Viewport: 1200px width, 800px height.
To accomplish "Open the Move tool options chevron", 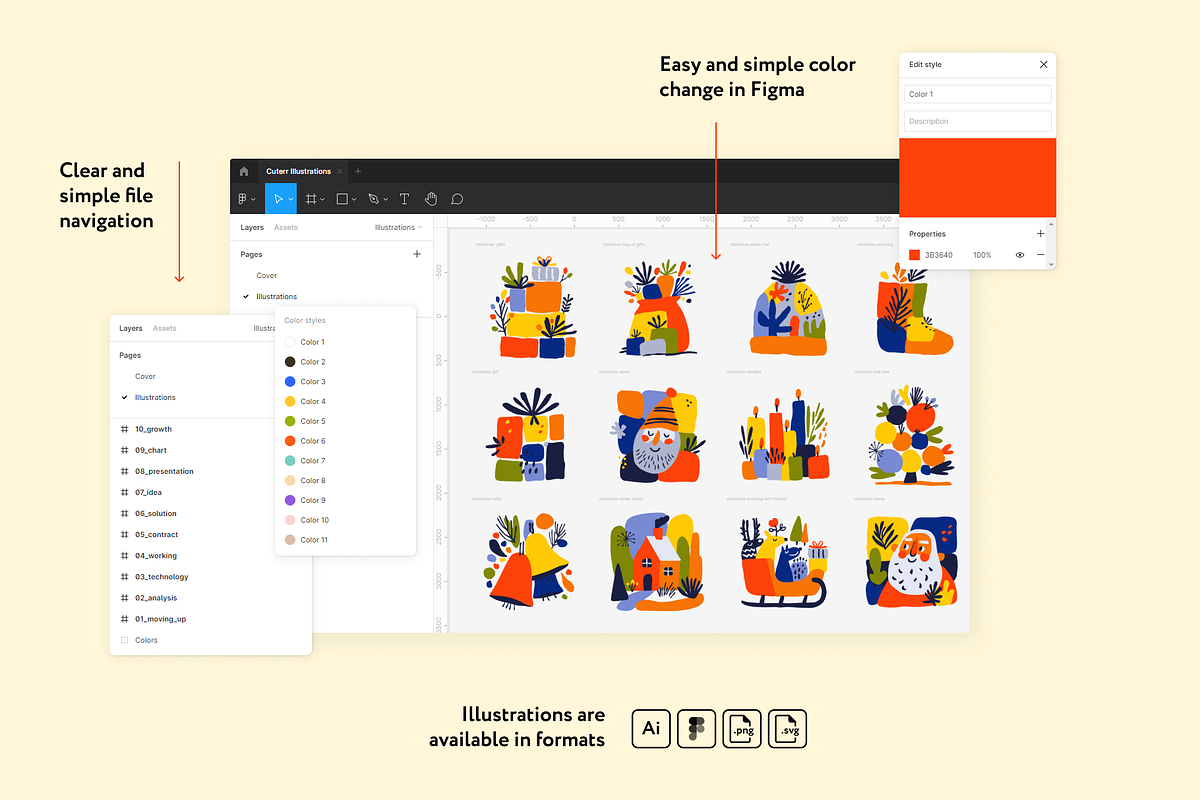I will coord(290,199).
